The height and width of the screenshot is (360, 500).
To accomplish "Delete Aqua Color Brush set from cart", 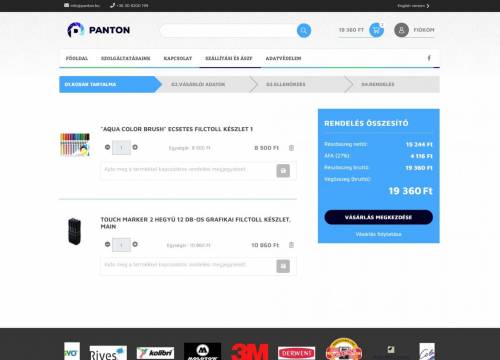I will pyautogui.click(x=291, y=148).
